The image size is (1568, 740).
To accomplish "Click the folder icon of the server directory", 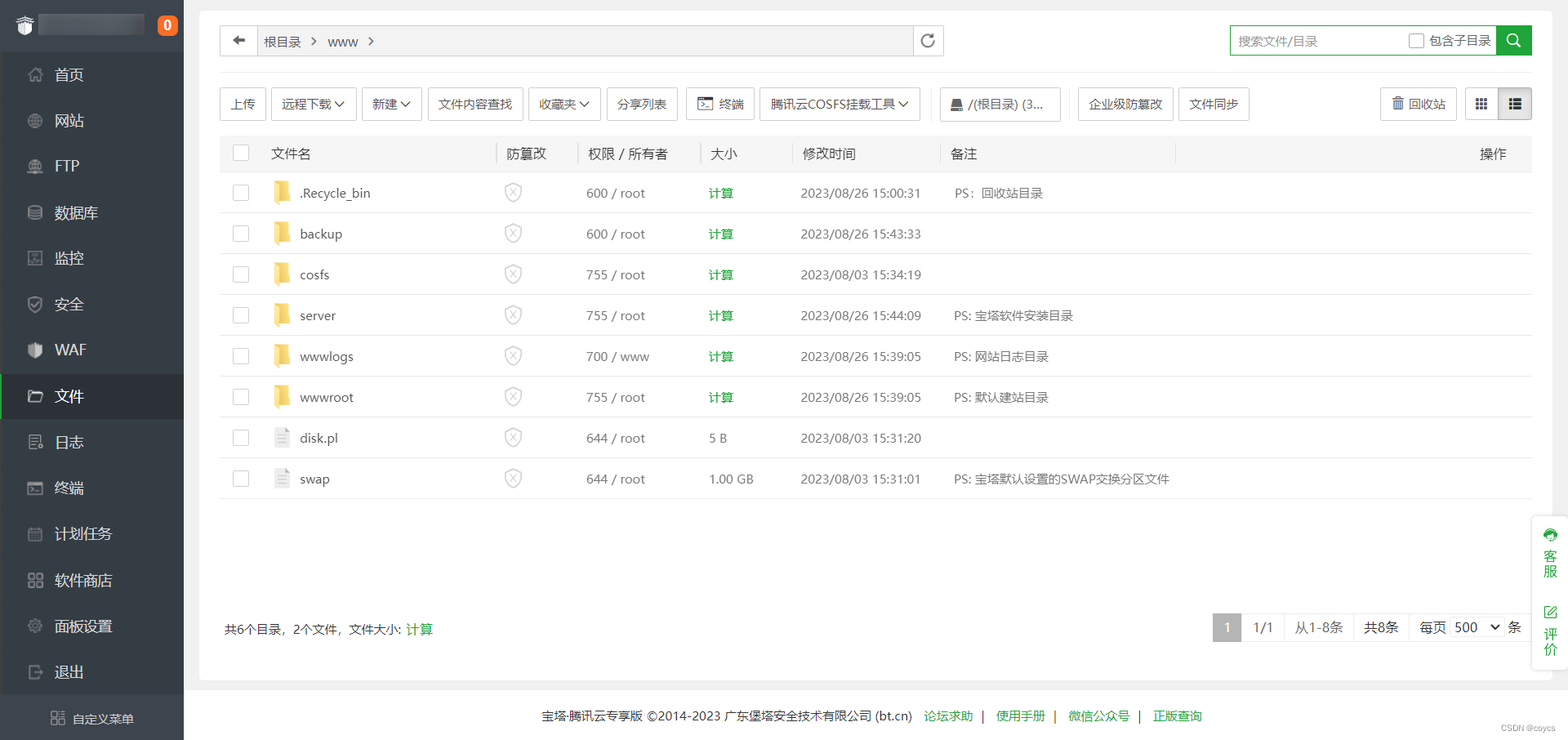I will click(x=282, y=314).
